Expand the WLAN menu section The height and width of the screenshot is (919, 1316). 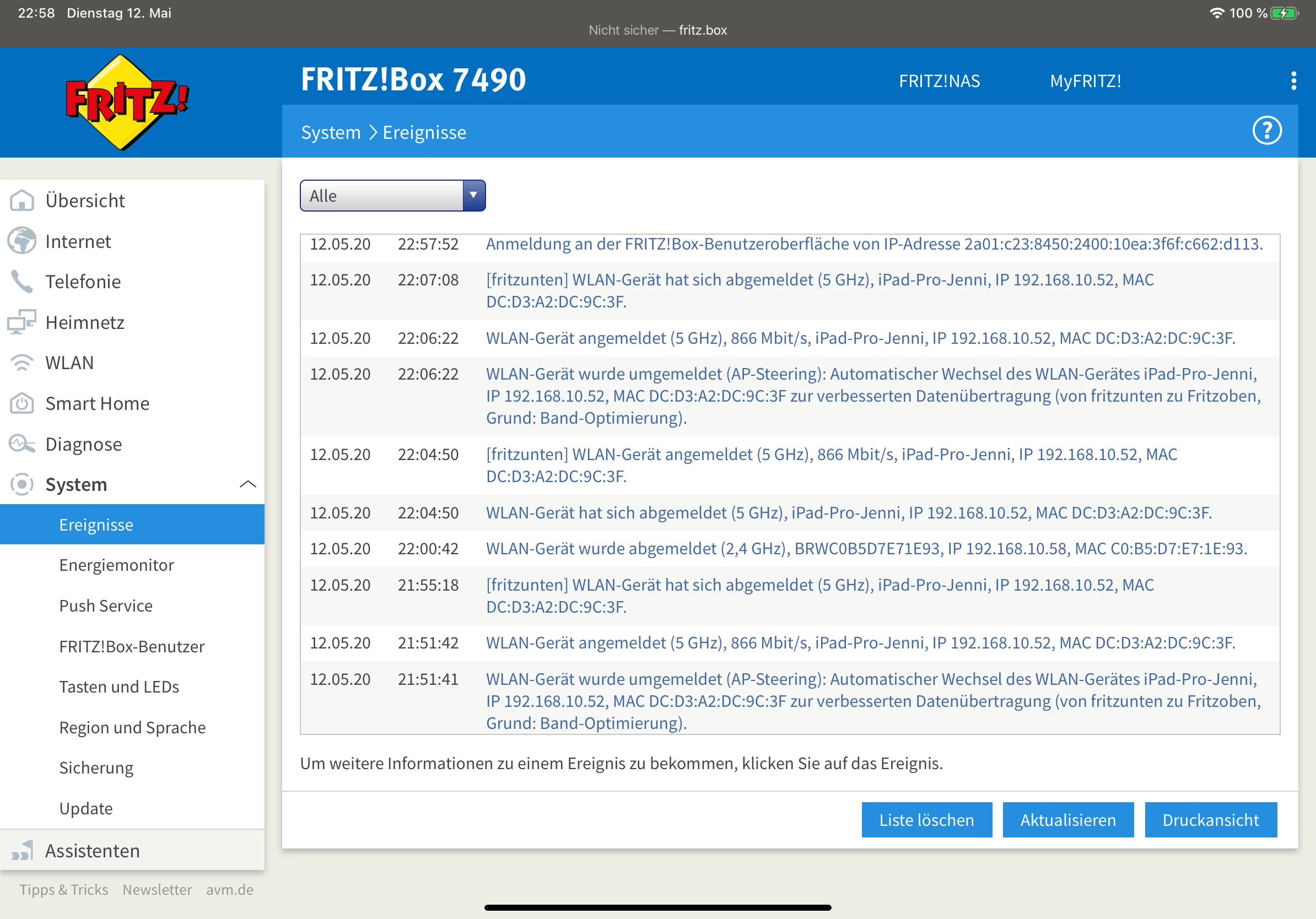tap(69, 363)
